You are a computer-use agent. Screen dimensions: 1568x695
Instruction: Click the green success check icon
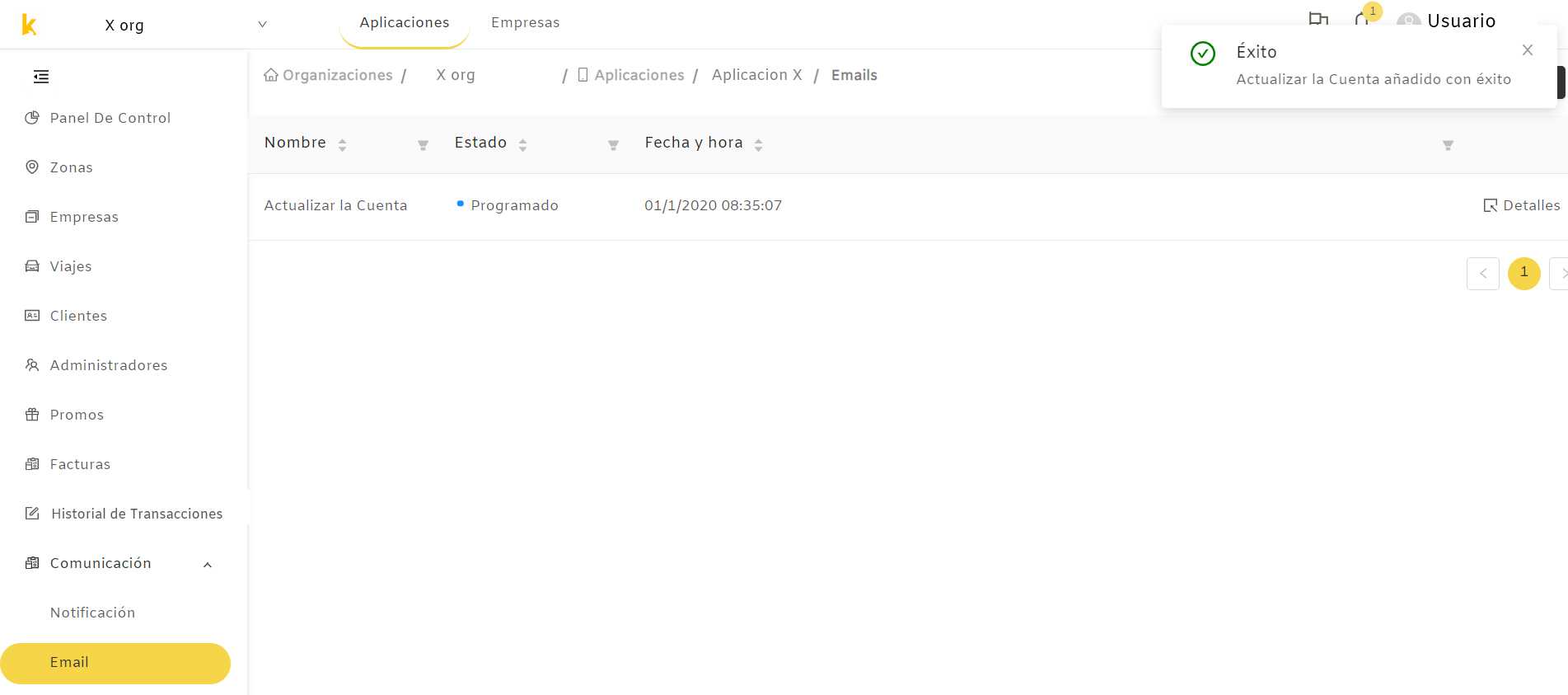1203,54
